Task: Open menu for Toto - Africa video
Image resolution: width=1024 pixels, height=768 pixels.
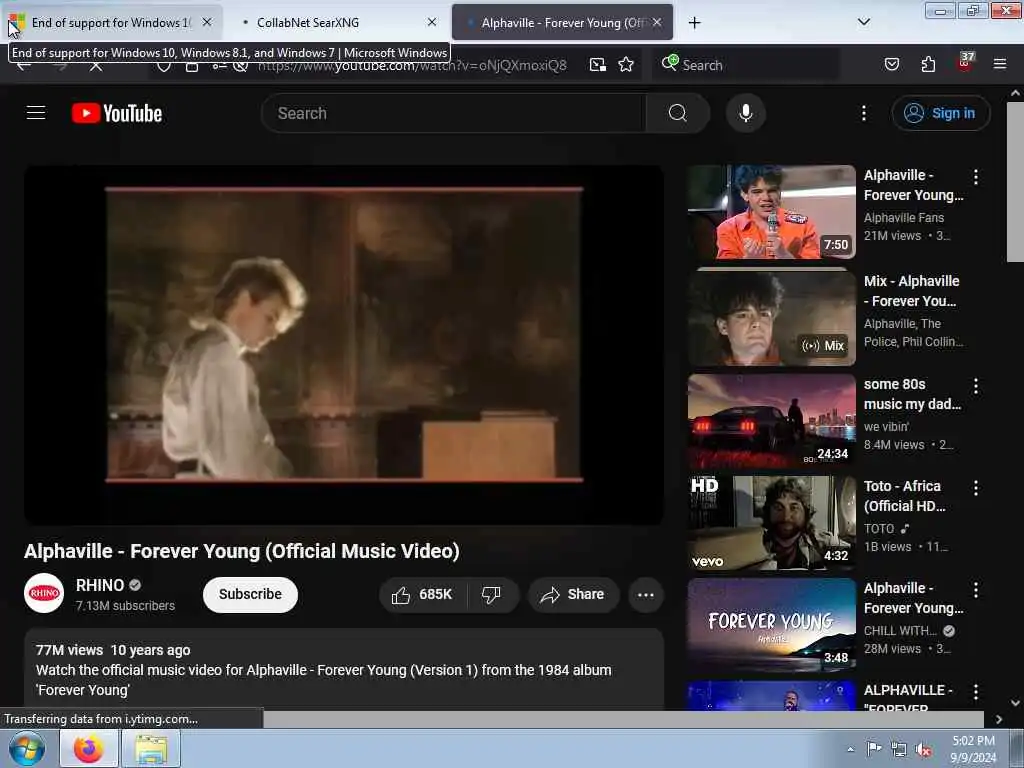Action: 976,488
